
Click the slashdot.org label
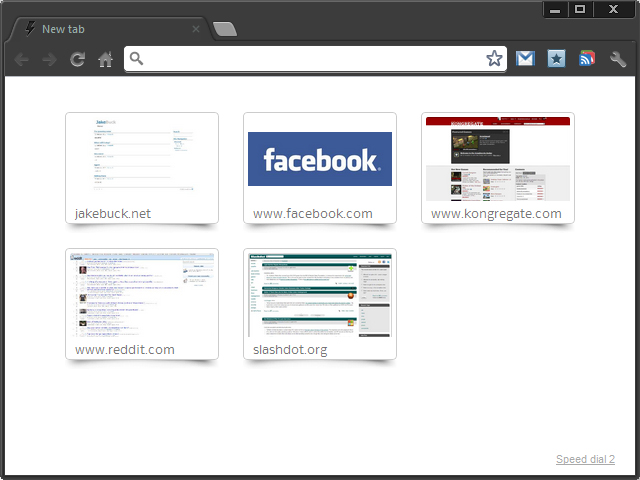click(290, 350)
